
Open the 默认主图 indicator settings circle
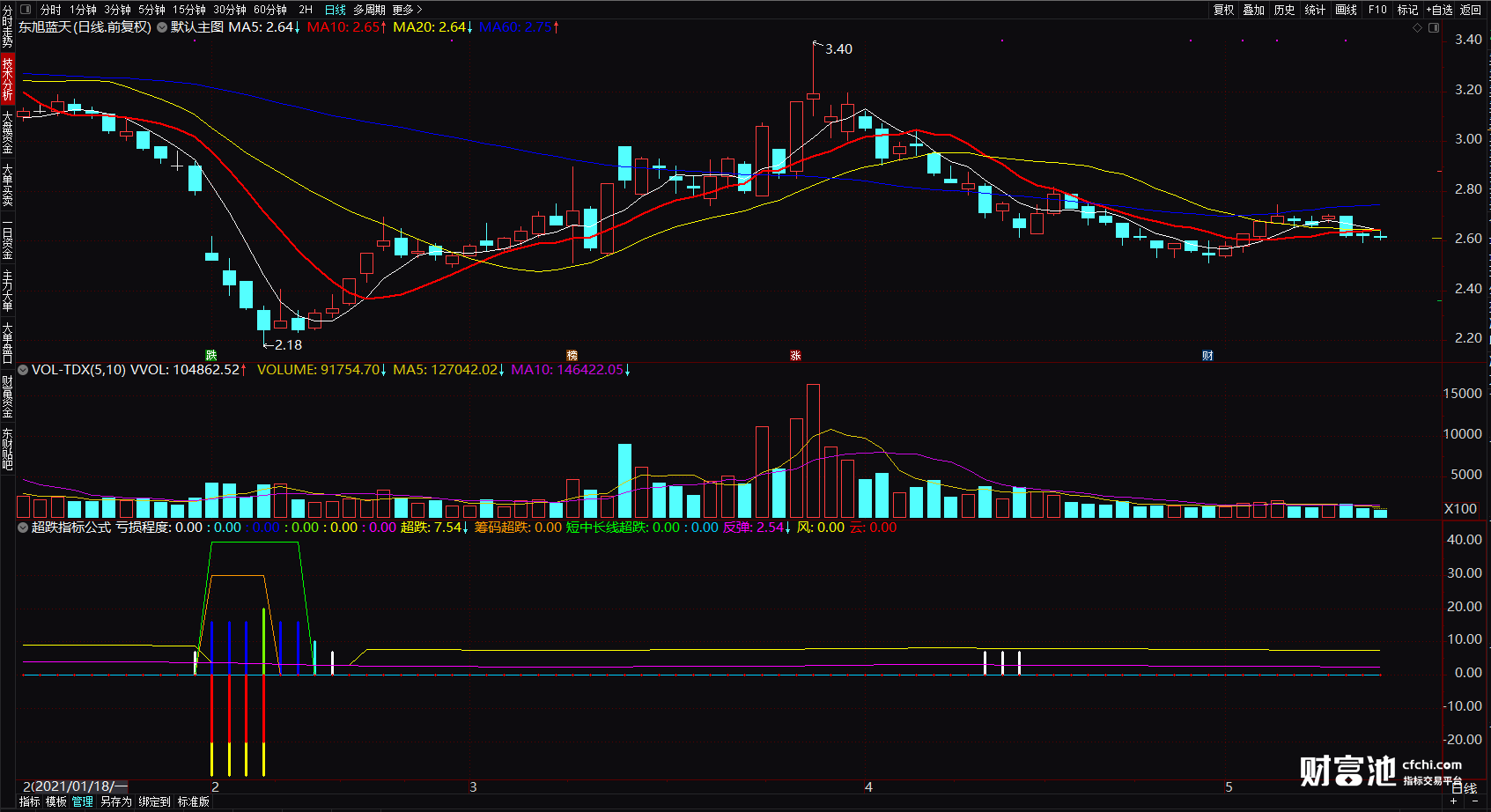pyautogui.click(x=162, y=27)
